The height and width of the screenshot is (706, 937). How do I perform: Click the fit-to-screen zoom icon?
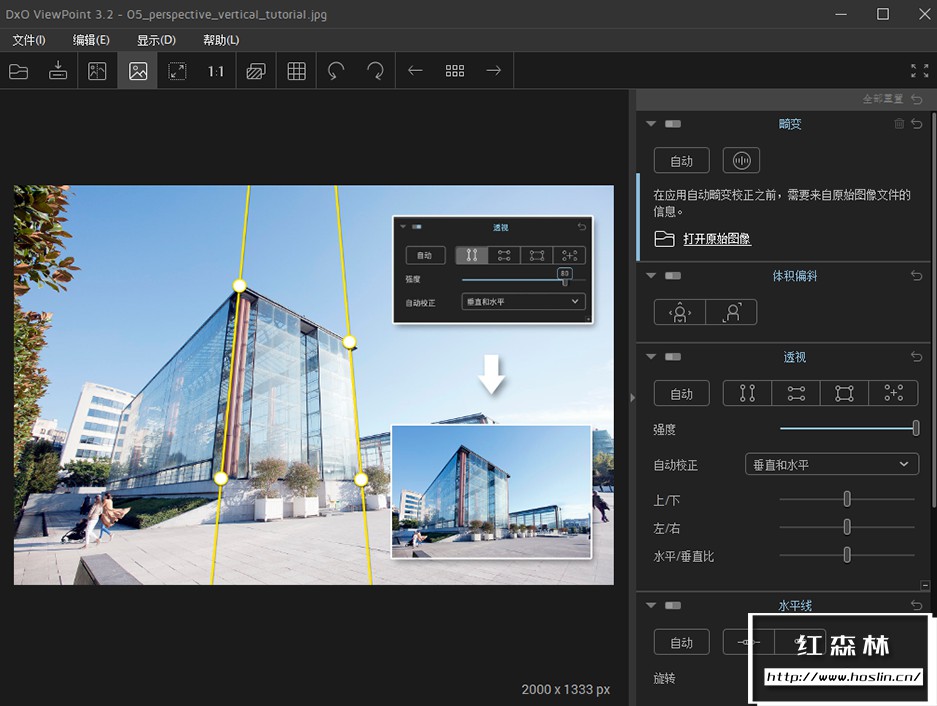177,70
